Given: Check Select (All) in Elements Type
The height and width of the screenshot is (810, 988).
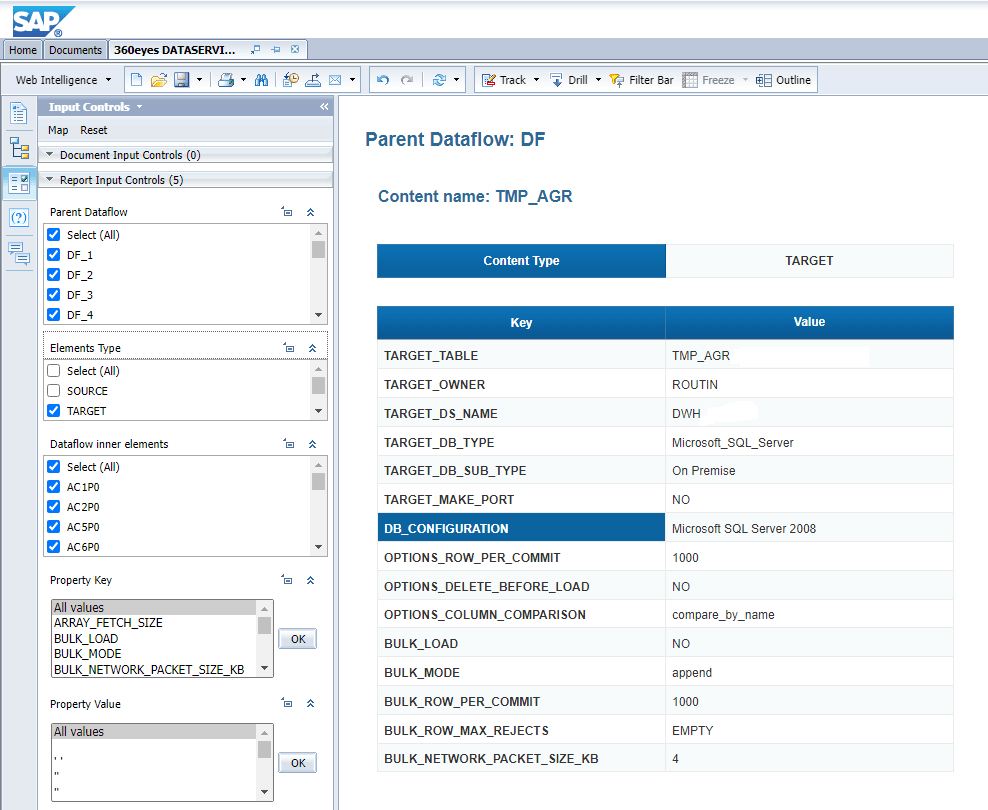Looking at the screenshot, I should click(x=54, y=370).
